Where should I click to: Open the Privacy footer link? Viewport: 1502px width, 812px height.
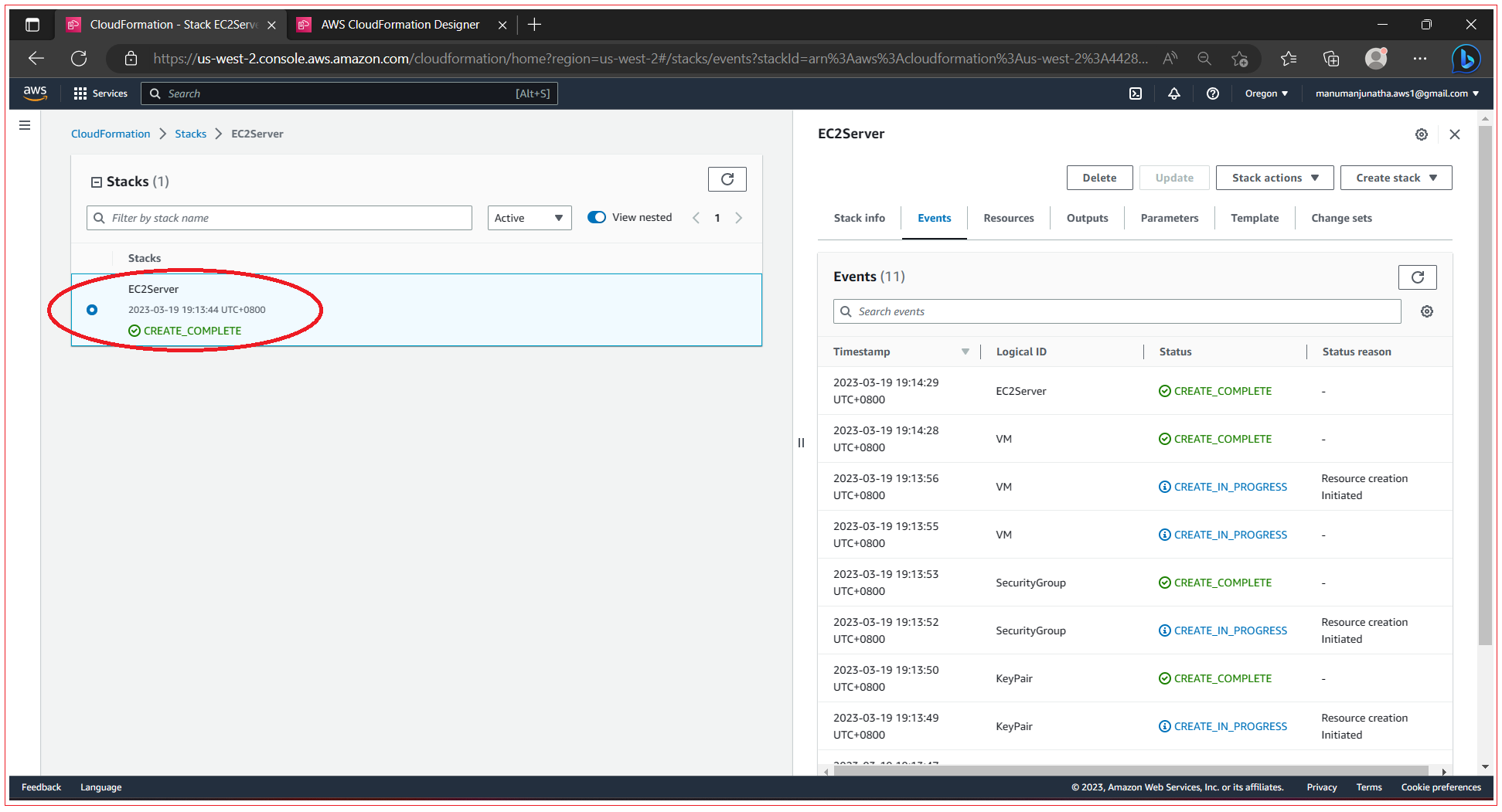[1321, 787]
